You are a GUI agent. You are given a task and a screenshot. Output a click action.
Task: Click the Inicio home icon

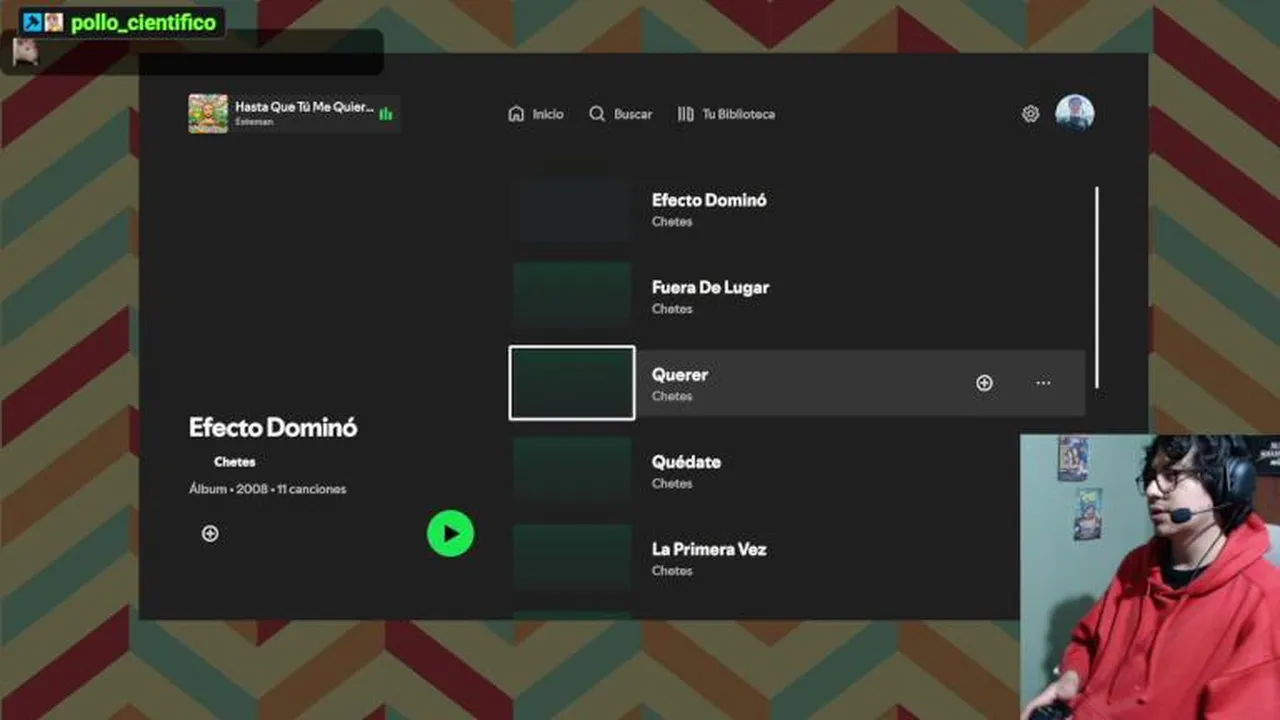coord(516,114)
